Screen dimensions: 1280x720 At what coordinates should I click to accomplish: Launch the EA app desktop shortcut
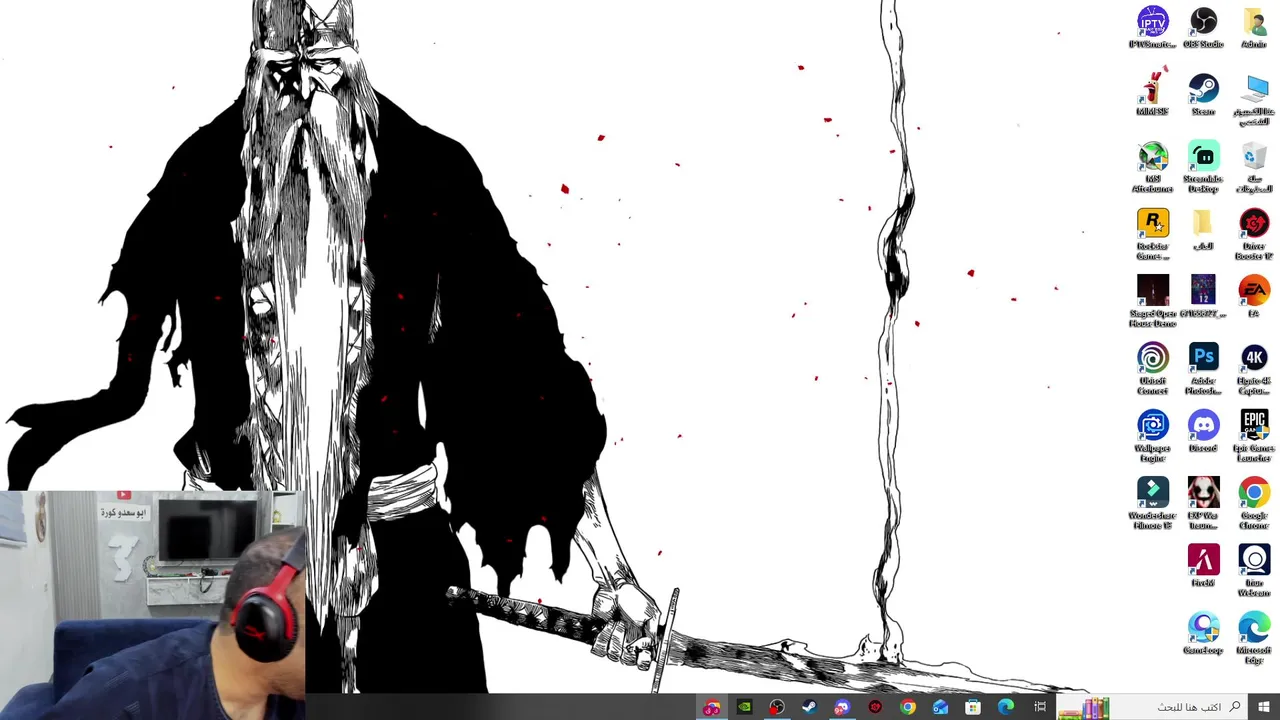click(x=1254, y=296)
